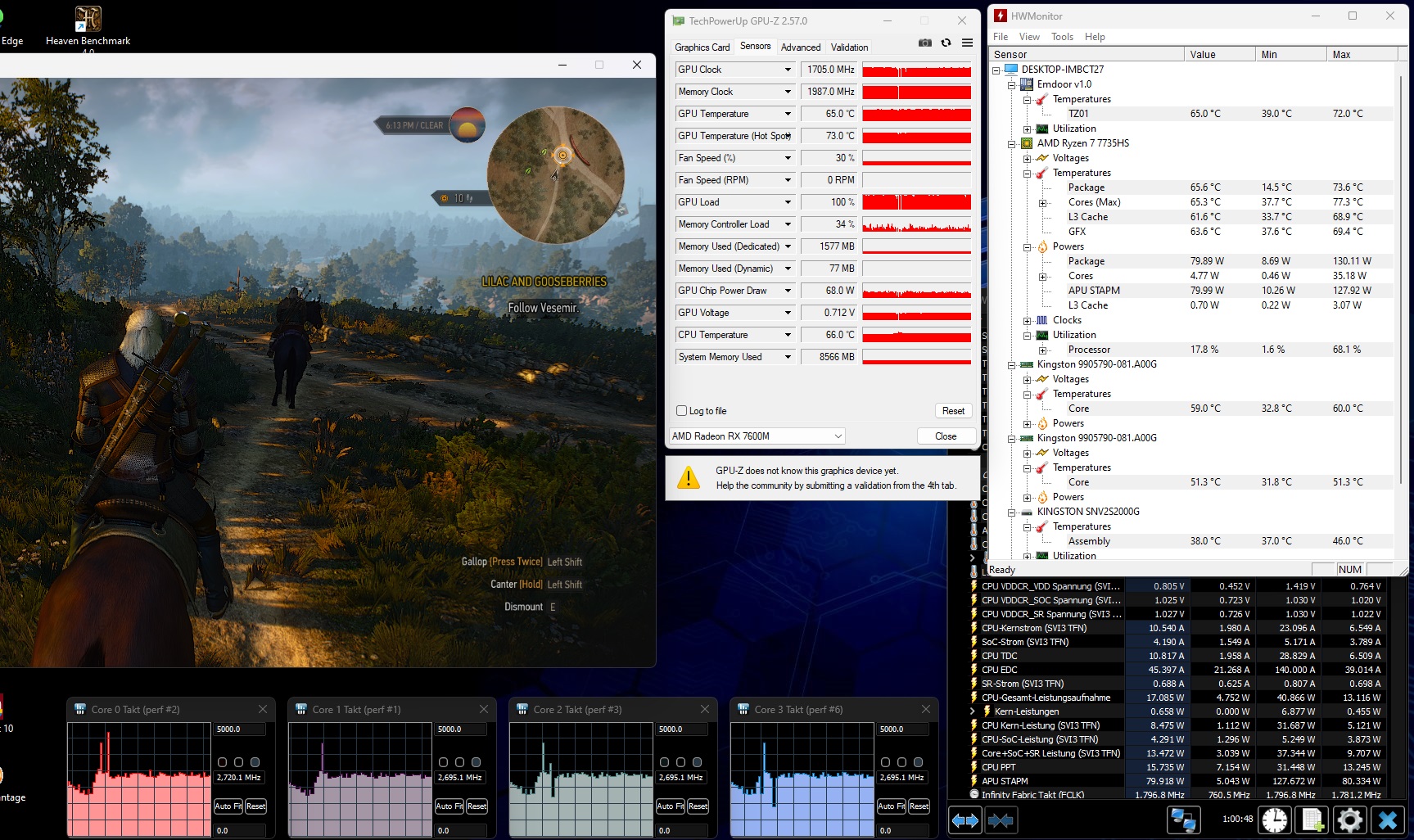Click the logging sheet icon in the sensor toolbar
This screenshot has height=840, width=1414.
pyautogui.click(x=1312, y=820)
